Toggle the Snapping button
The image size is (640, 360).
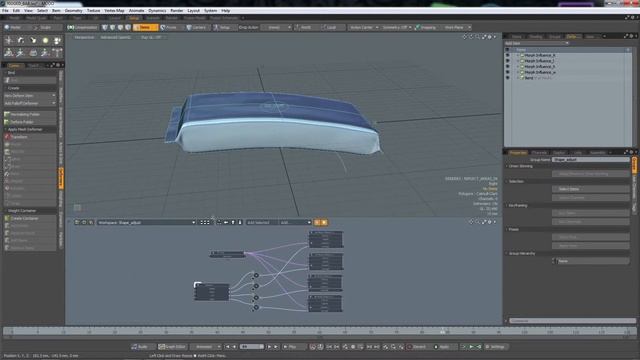coord(426,27)
